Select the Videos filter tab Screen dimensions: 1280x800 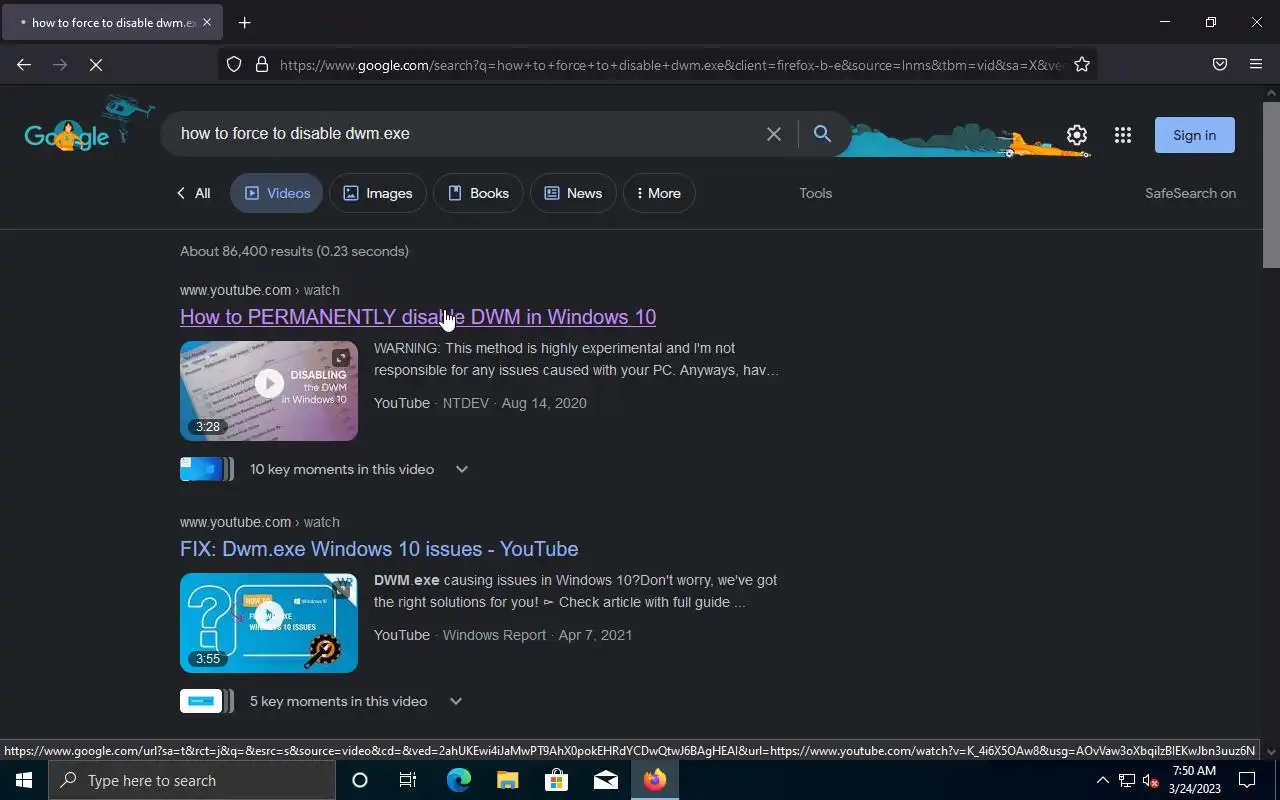(x=277, y=193)
